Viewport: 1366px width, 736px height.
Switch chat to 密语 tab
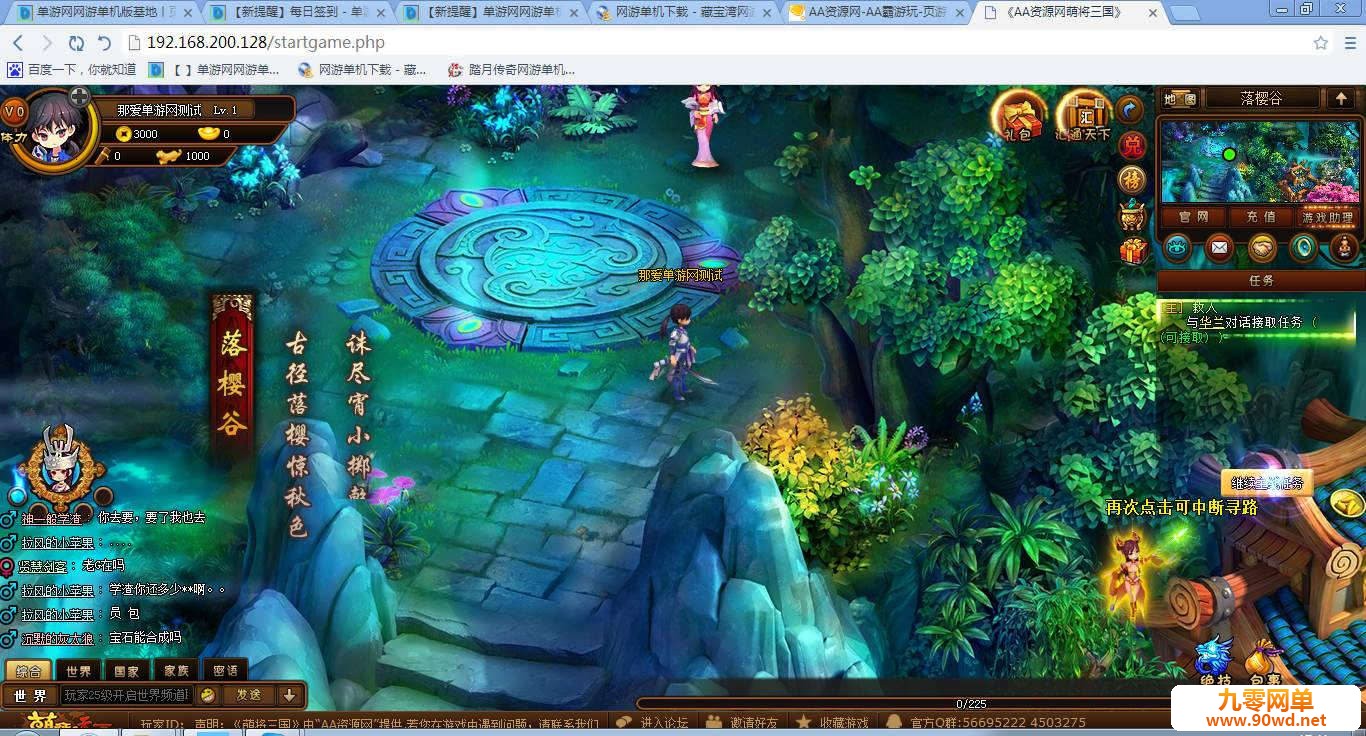pyautogui.click(x=225, y=670)
